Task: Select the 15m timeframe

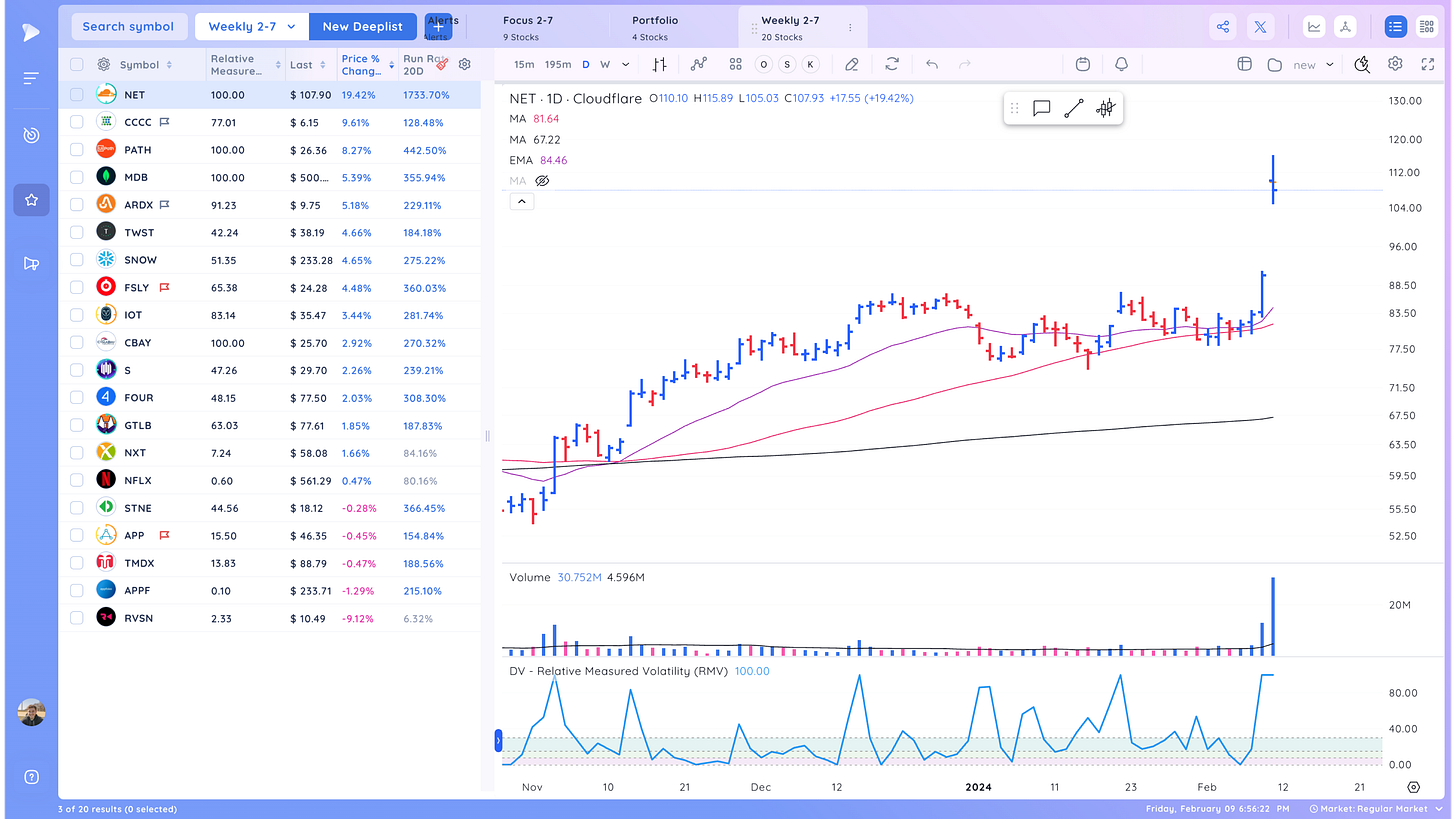Action: 523,64
